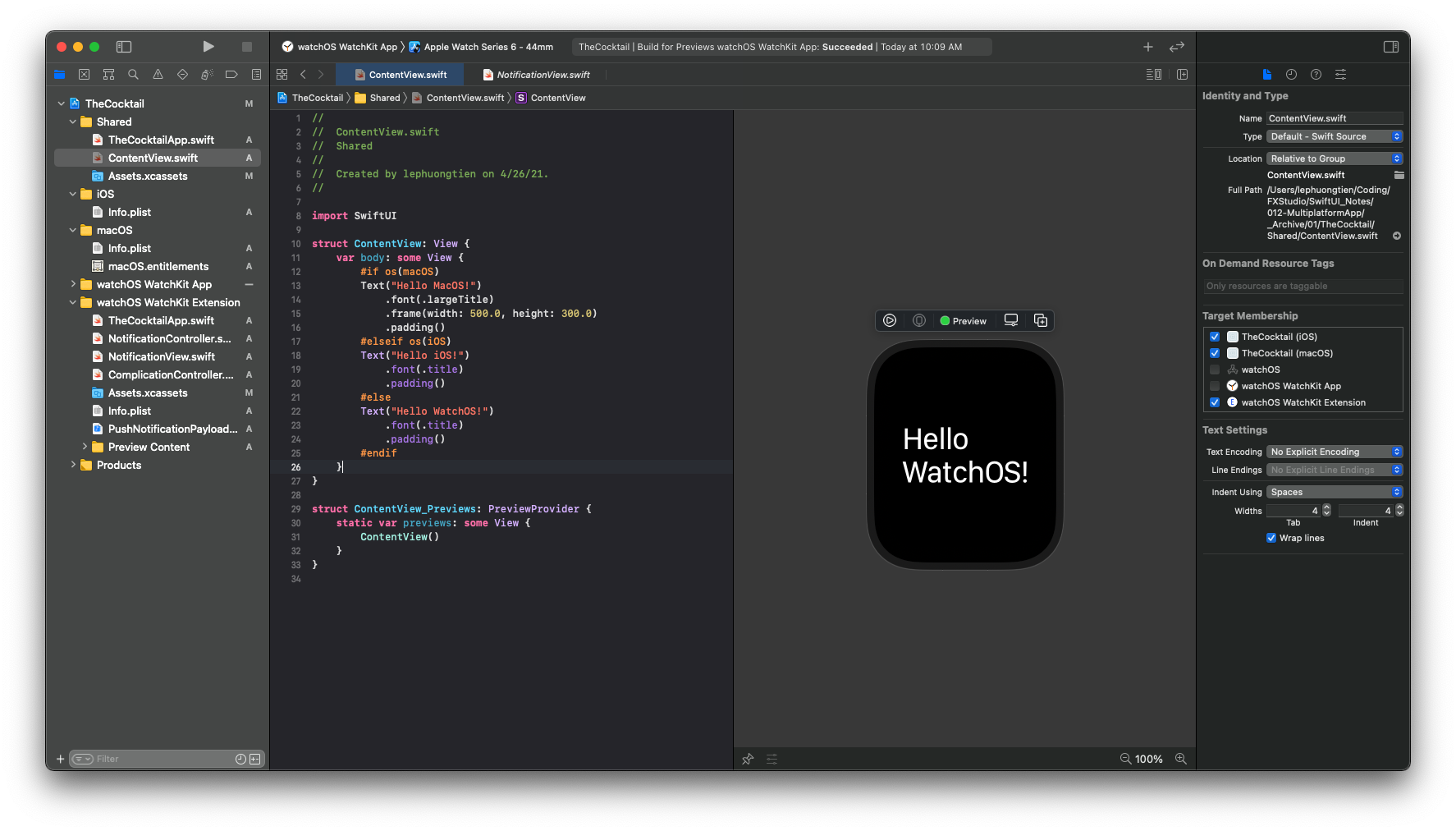Switch to ContentView.swift editor tab
The image size is (1456, 831).
click(x=401, y=75)
